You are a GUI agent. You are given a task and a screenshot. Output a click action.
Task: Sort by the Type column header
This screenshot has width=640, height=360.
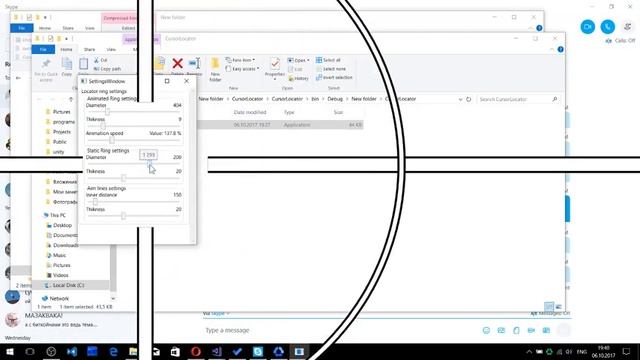click(289, 112)
